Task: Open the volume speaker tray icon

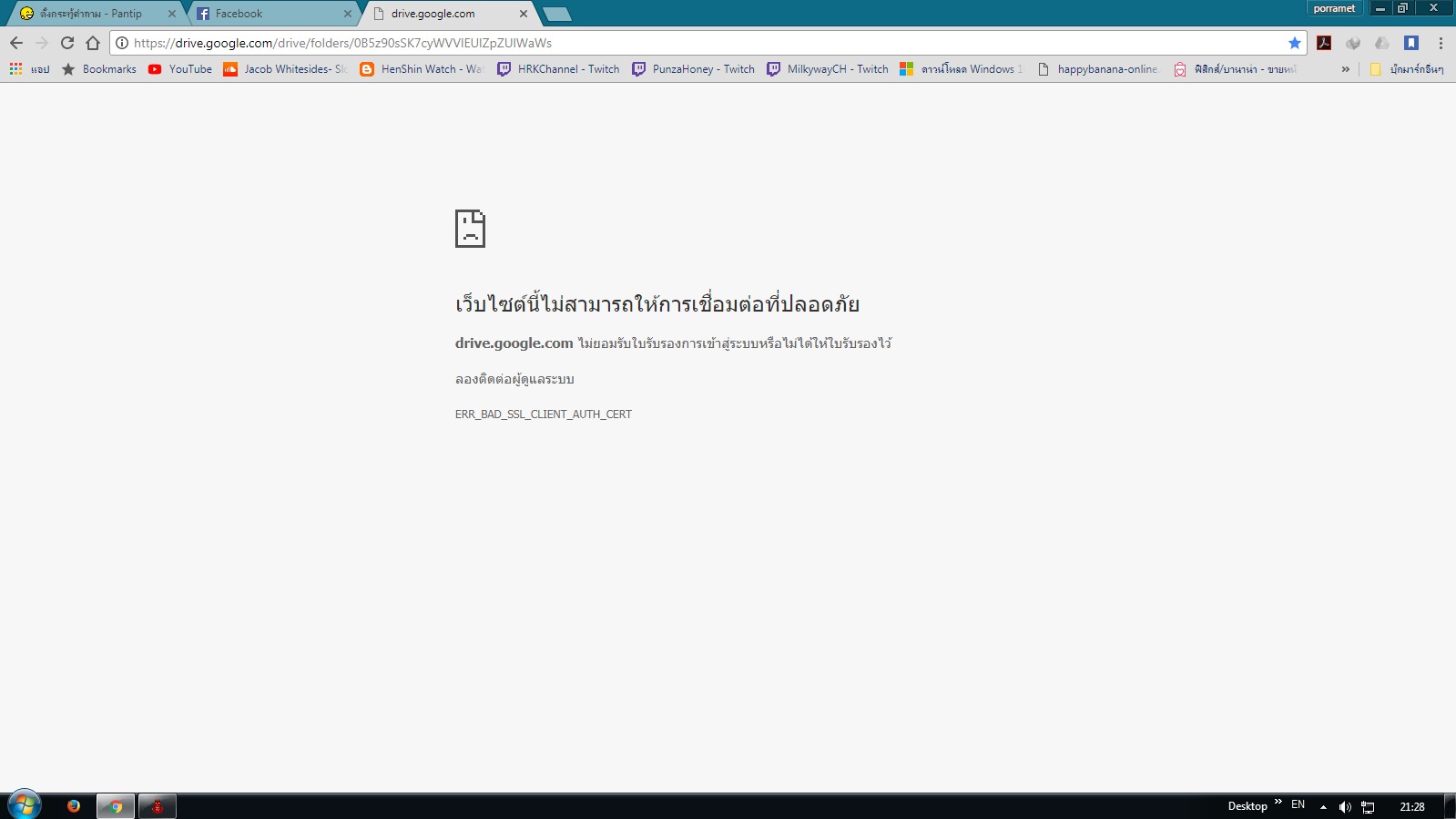Action: (x=1345, y=806)
